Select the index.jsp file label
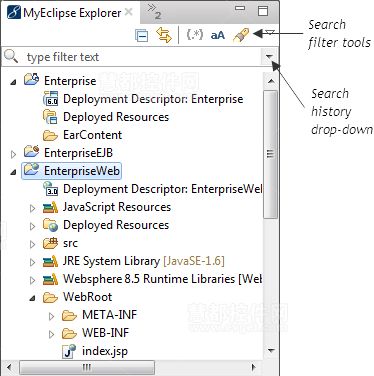 (x=105, y=351)
